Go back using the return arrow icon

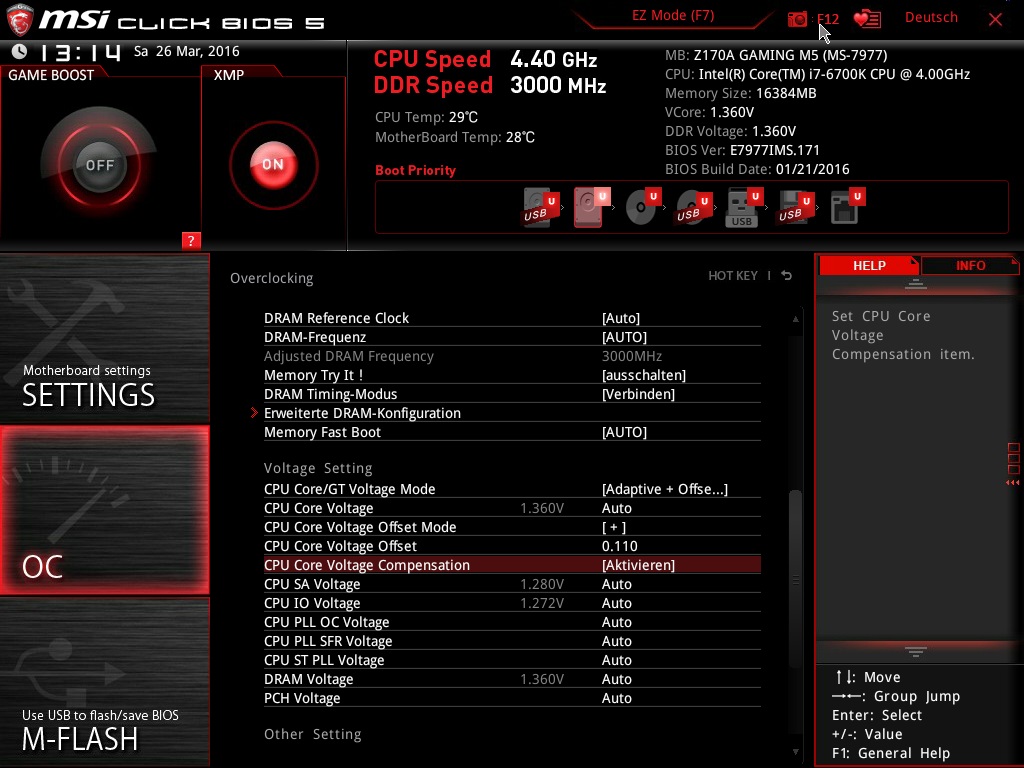[x=787, y=276]
